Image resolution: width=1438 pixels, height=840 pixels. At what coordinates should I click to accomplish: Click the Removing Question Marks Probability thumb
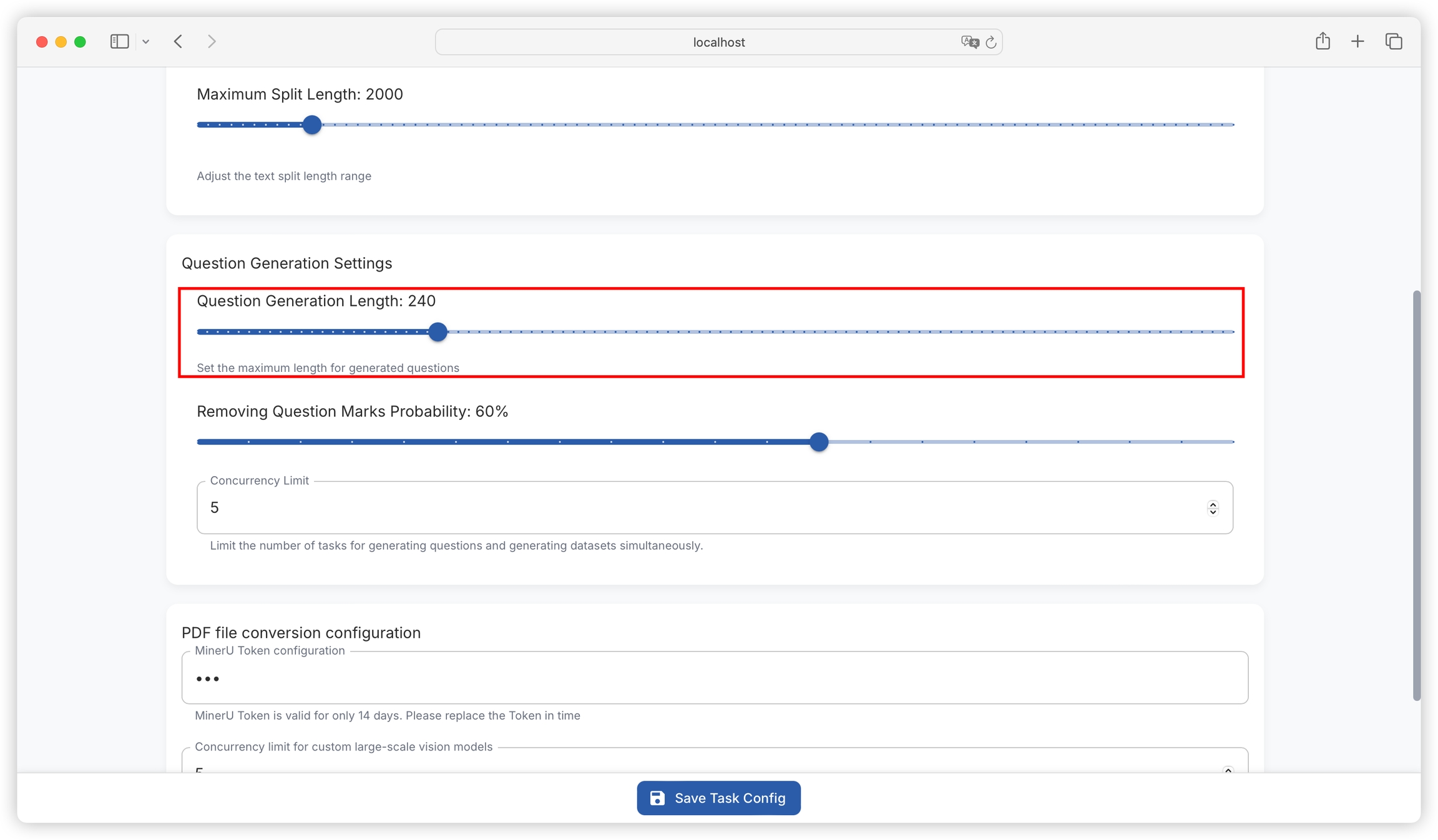pyautogui.click(x=819, y=442)
